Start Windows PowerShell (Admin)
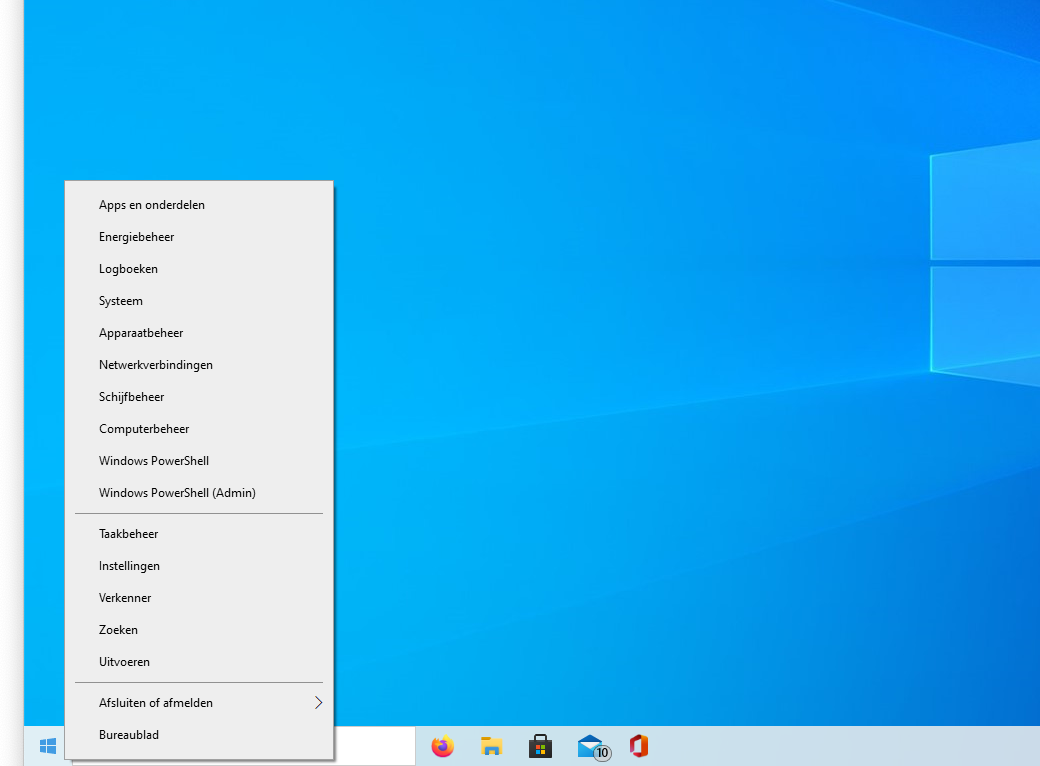This screenshot has height=766, width=1040. click(177, 493)
